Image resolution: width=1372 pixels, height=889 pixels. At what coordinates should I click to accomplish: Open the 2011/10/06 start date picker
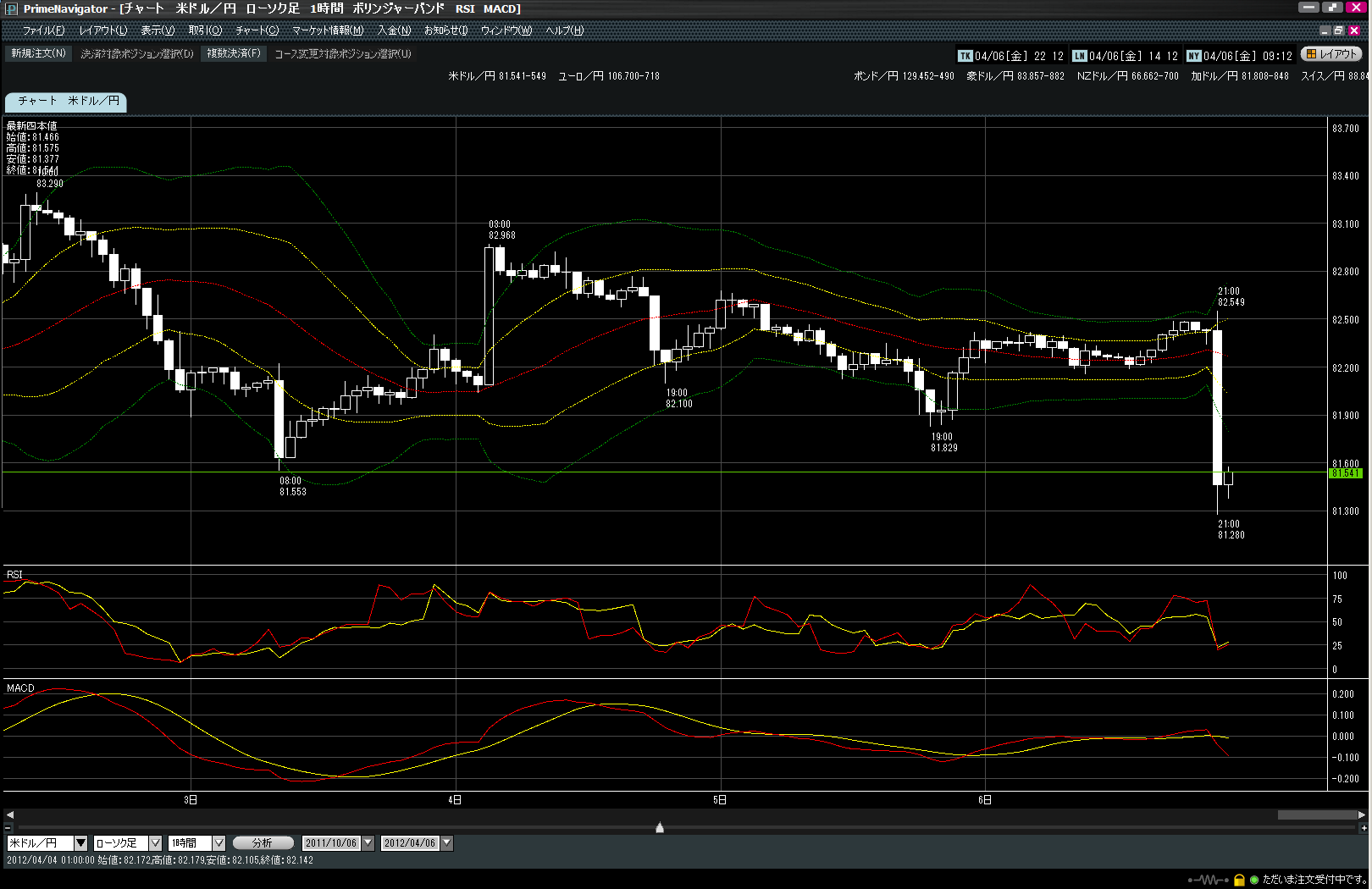click(x=368, y=843)
